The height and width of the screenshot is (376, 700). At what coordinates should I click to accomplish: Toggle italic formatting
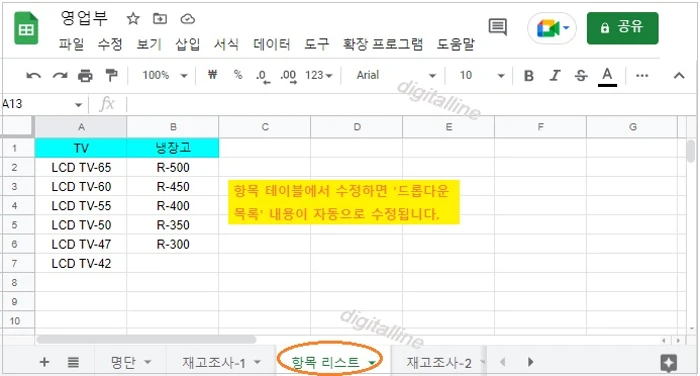pyautogui.click(x=555, y=75)
